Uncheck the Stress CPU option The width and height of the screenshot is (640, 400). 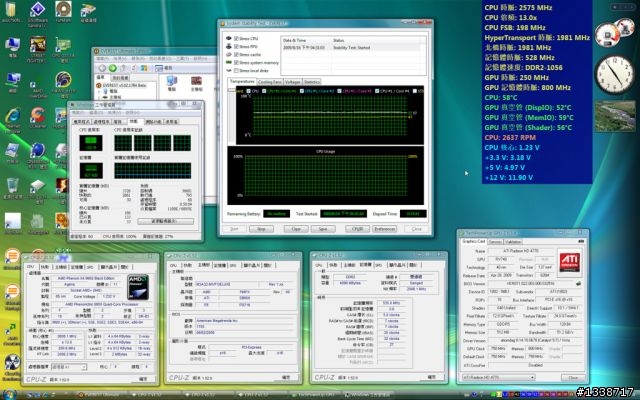[234, 40]
